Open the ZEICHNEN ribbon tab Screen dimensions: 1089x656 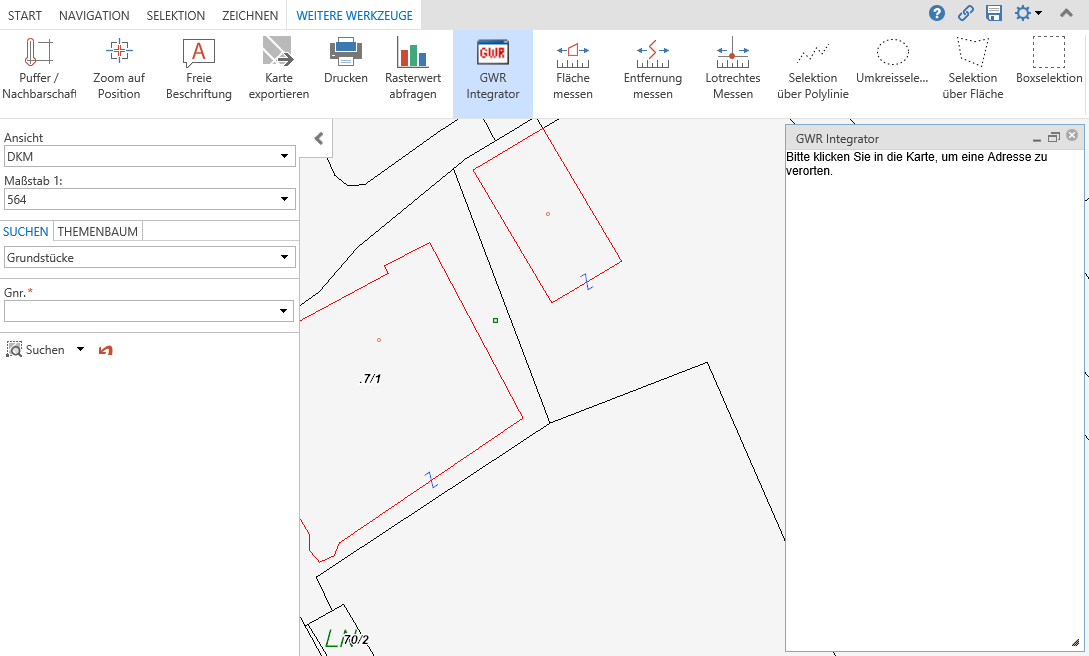[250, 15]
